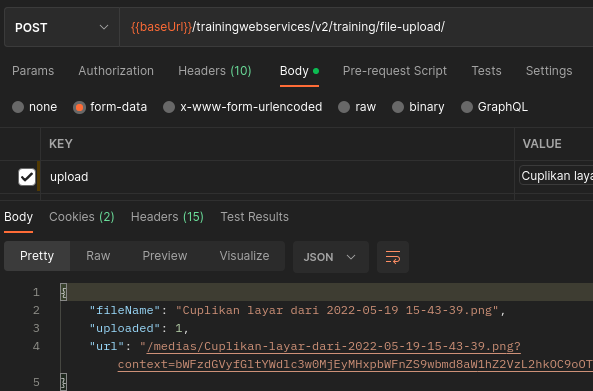Screen dimensions: 593x391
Task: Click the fileName value string
Action: point(337,310)
